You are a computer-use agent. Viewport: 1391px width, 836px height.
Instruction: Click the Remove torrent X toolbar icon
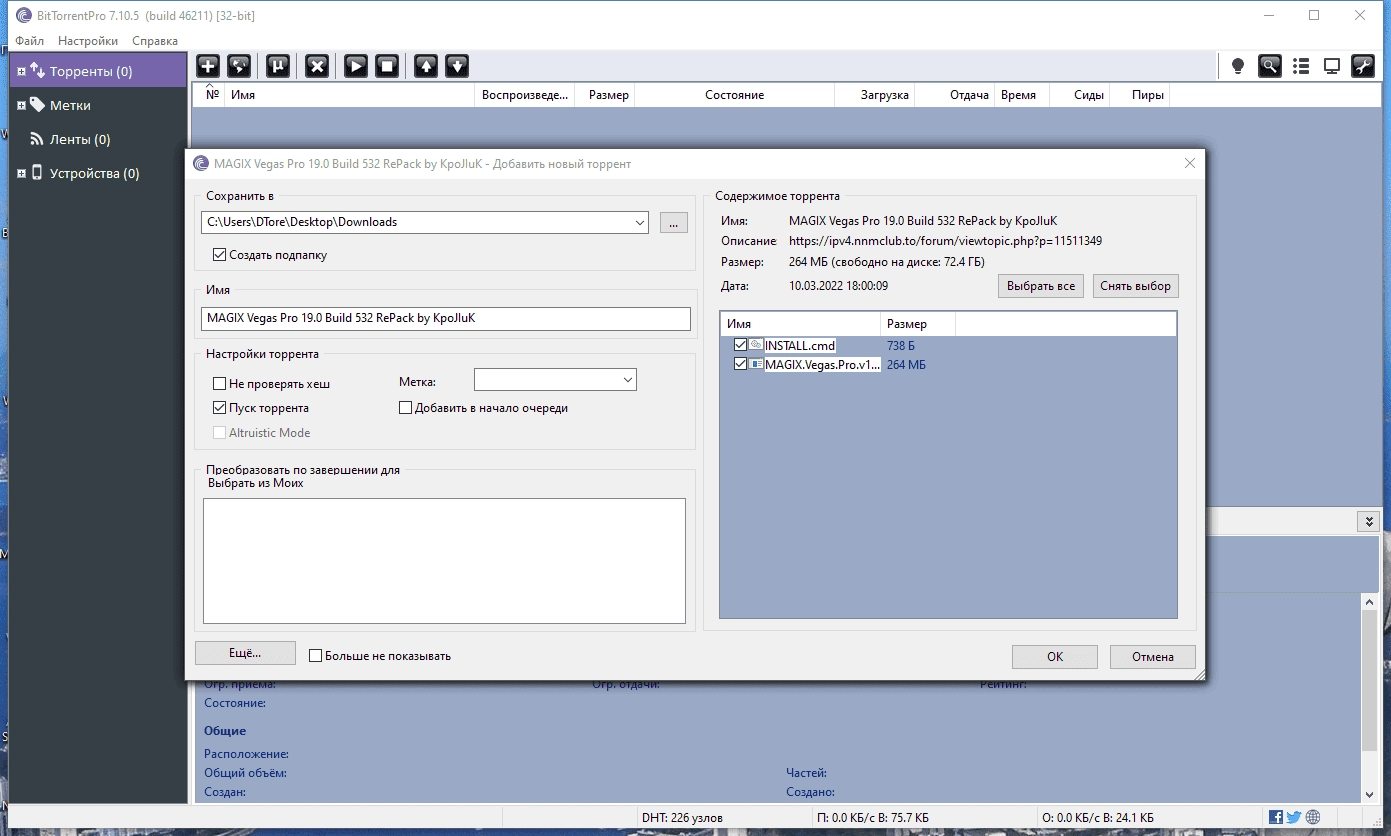point(317,66)
